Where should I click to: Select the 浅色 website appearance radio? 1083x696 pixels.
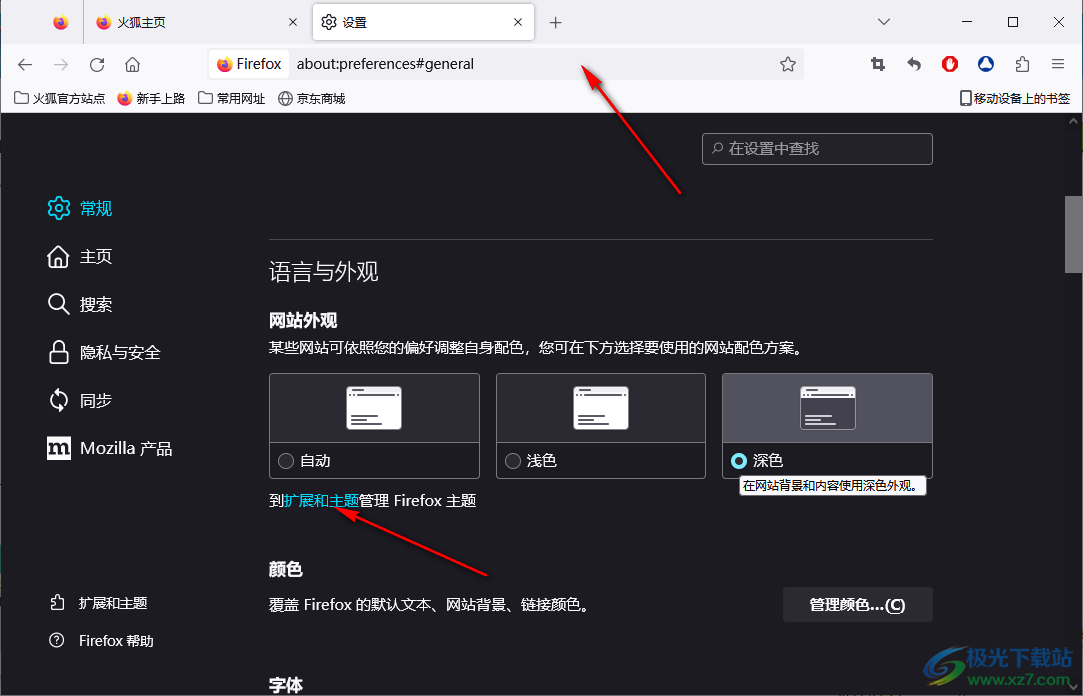[512, 461]
